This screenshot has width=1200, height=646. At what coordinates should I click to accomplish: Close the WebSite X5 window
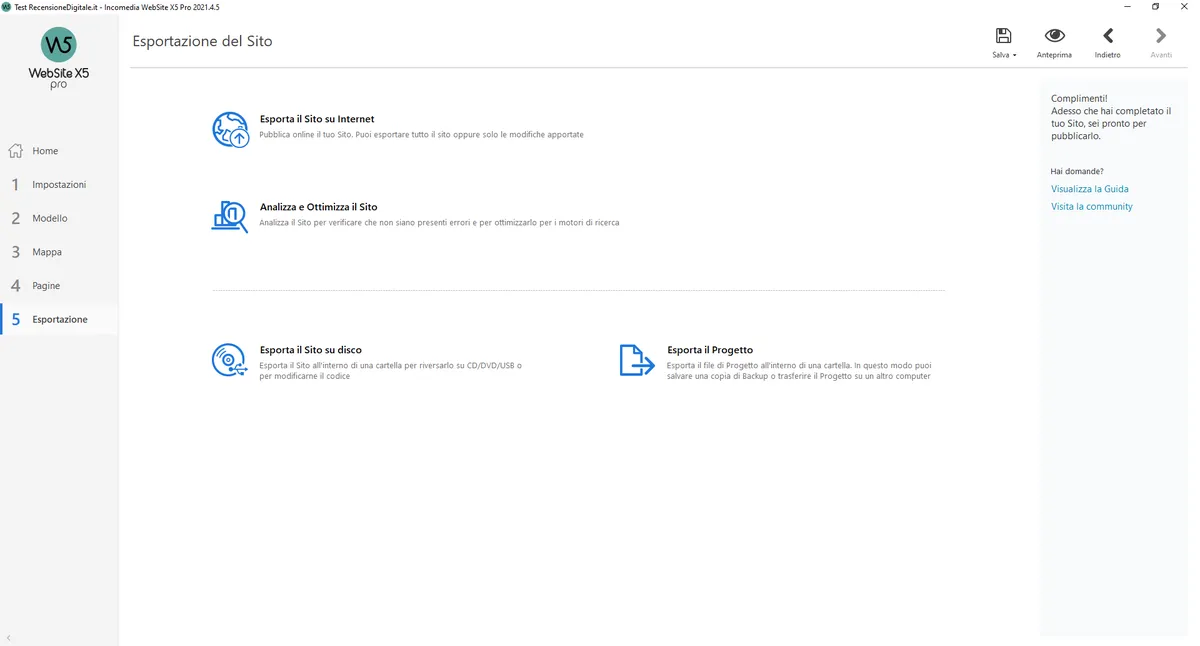pyautogui.click(x=1184, y=7)
